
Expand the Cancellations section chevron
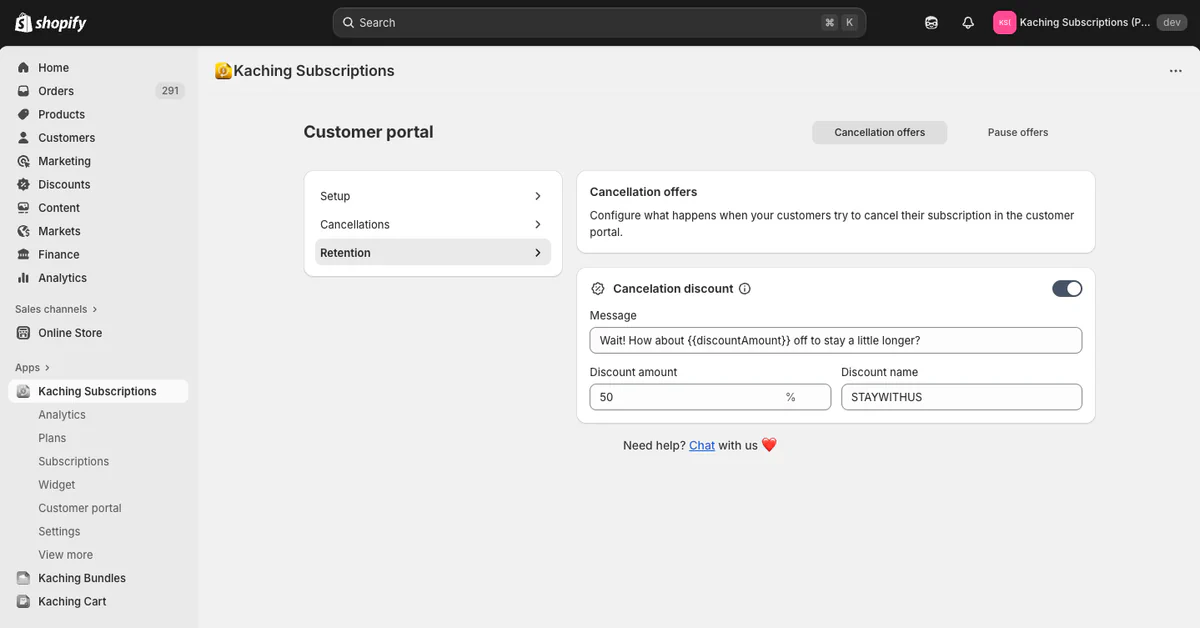coord(538,225)
